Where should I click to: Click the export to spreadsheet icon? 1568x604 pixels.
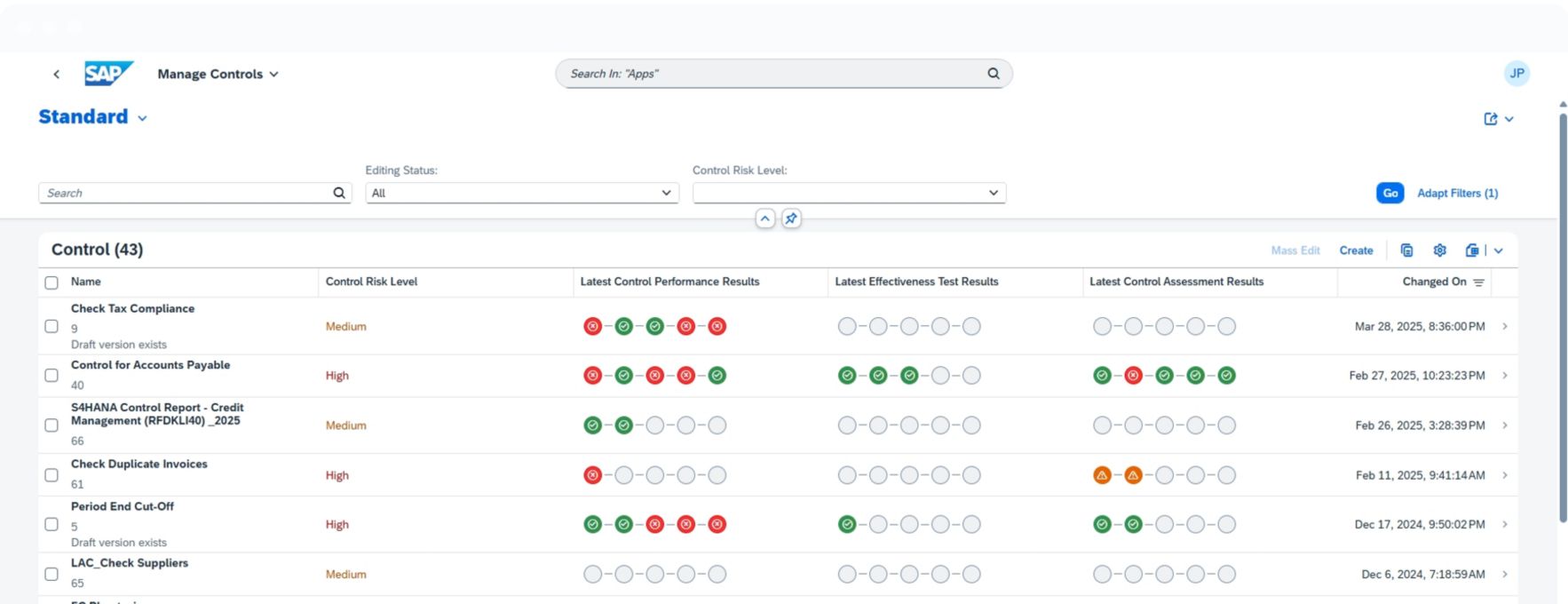click(1472, 250)
